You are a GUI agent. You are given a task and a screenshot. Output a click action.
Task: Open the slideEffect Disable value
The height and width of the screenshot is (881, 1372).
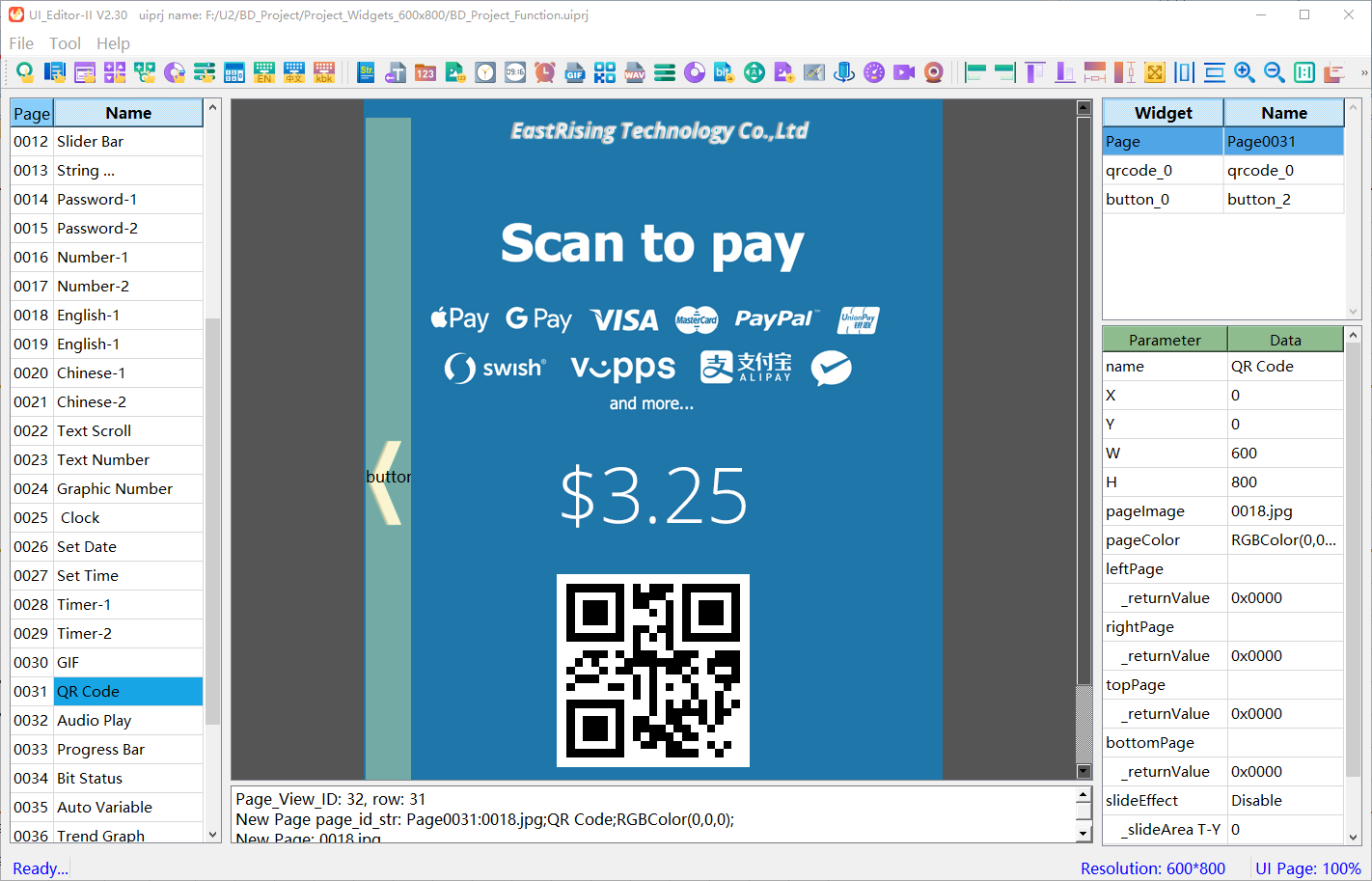click(1285, 801)
